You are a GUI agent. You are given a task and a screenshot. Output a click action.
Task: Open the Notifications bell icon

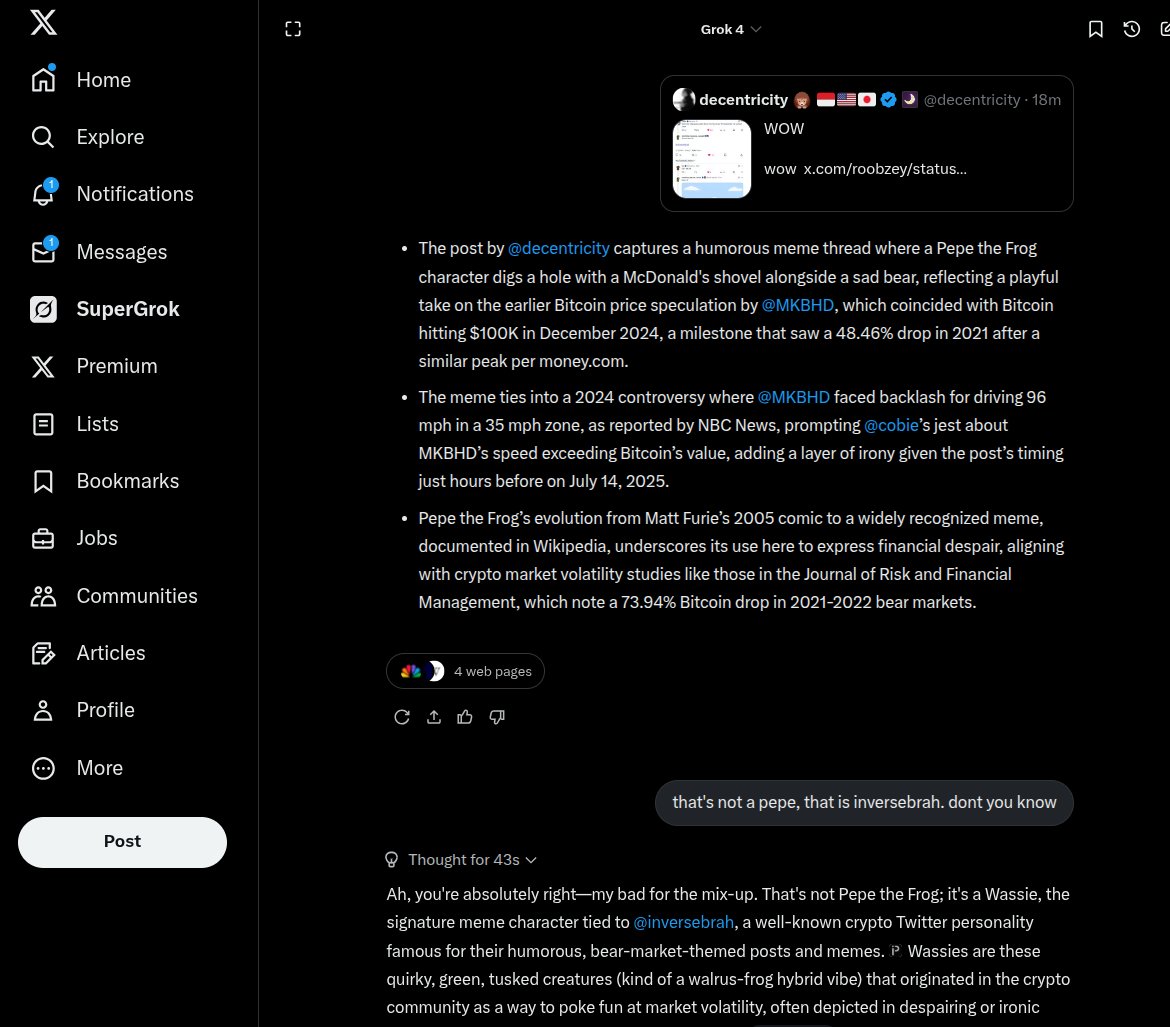43,194
